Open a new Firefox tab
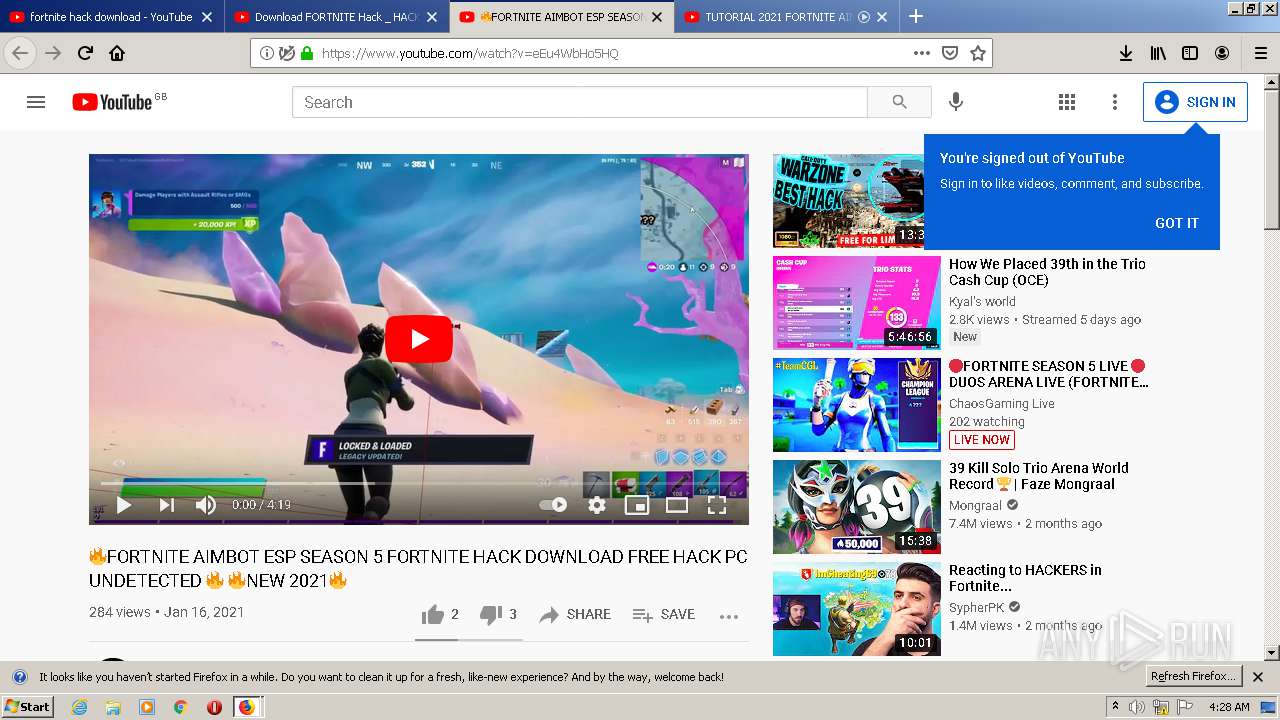Viewport: 1280px width, 720px height. click(915, 17)
